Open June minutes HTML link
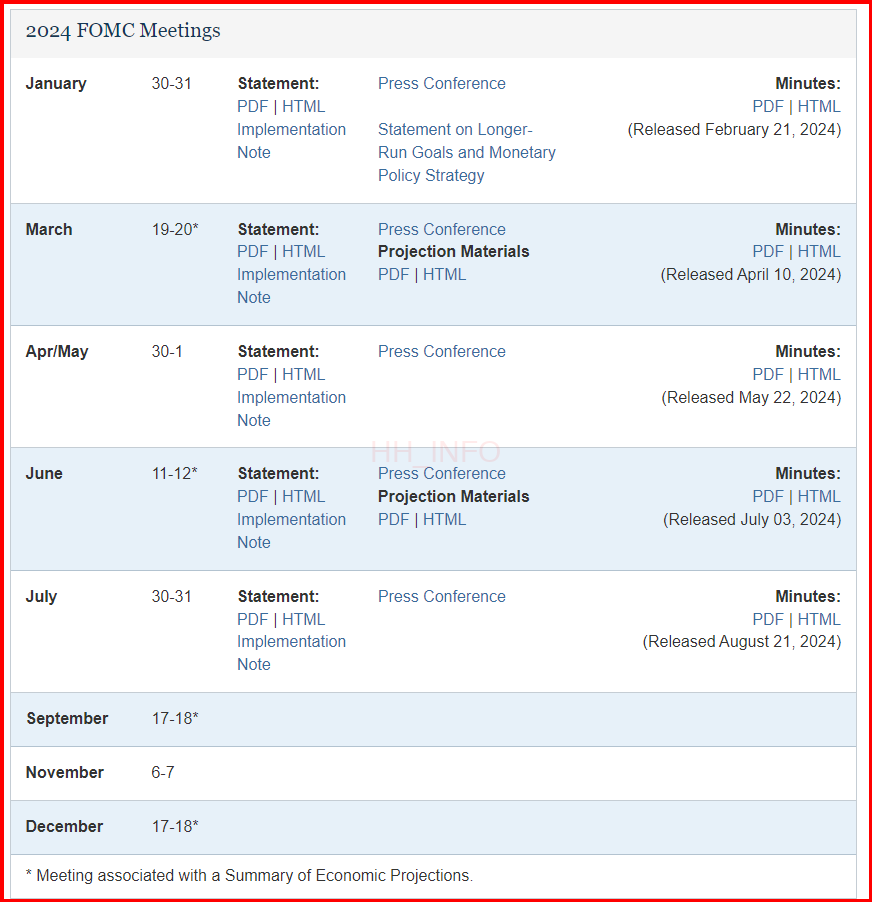Screen dimensions: 872x902 tap(819, 496)
